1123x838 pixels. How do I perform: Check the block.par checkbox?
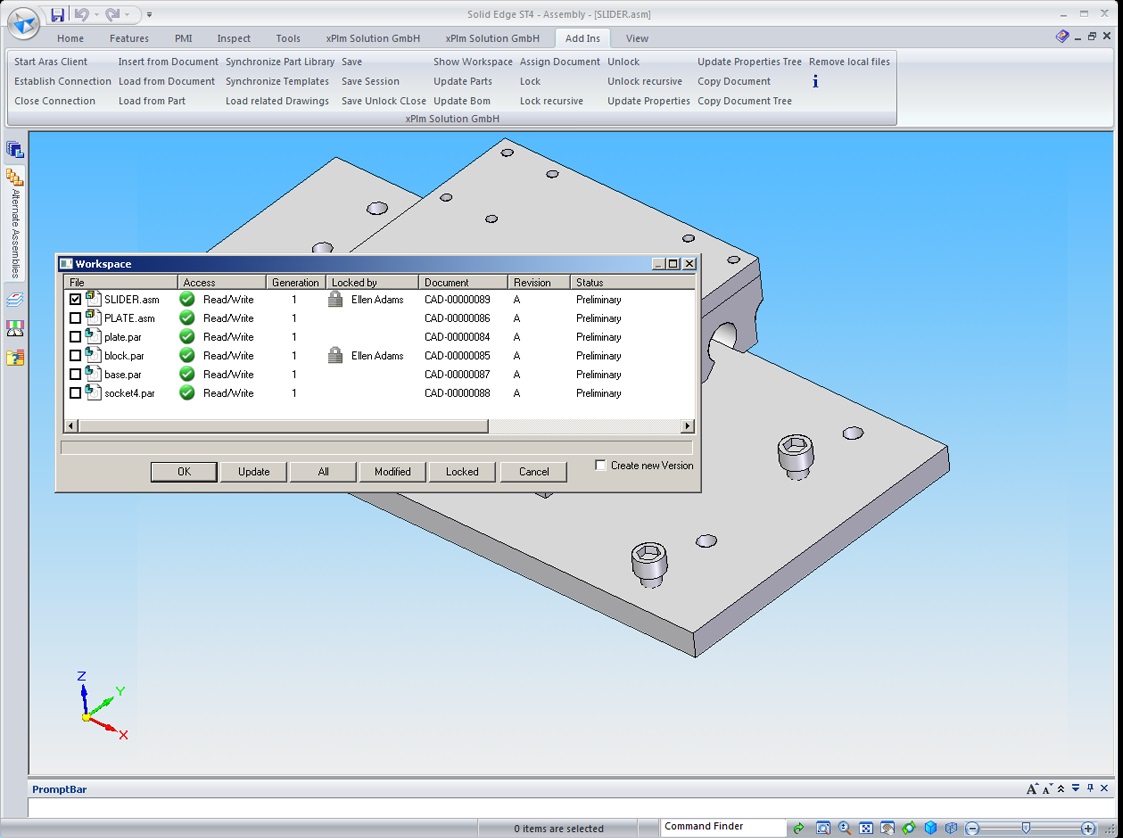(x=75, y=355)
